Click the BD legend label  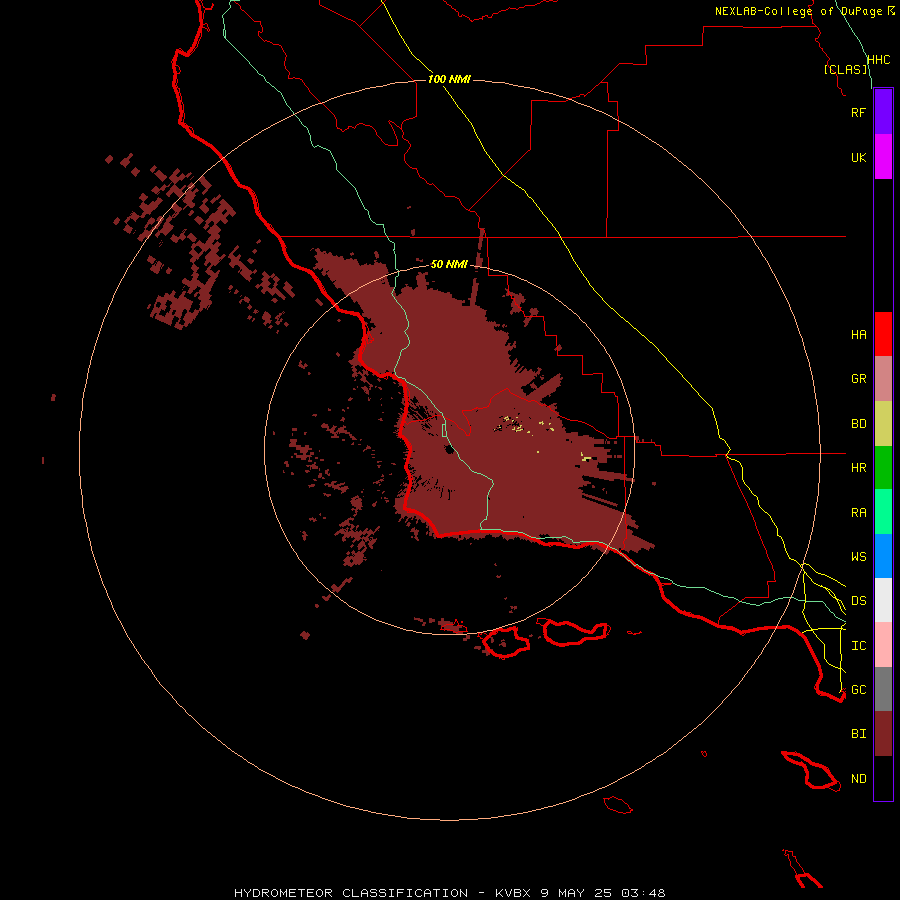point(858,424)
